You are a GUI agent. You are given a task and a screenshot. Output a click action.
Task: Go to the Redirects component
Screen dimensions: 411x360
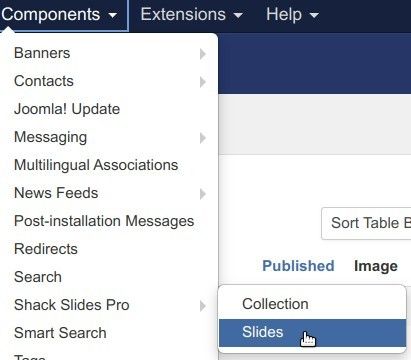(109, 249)
